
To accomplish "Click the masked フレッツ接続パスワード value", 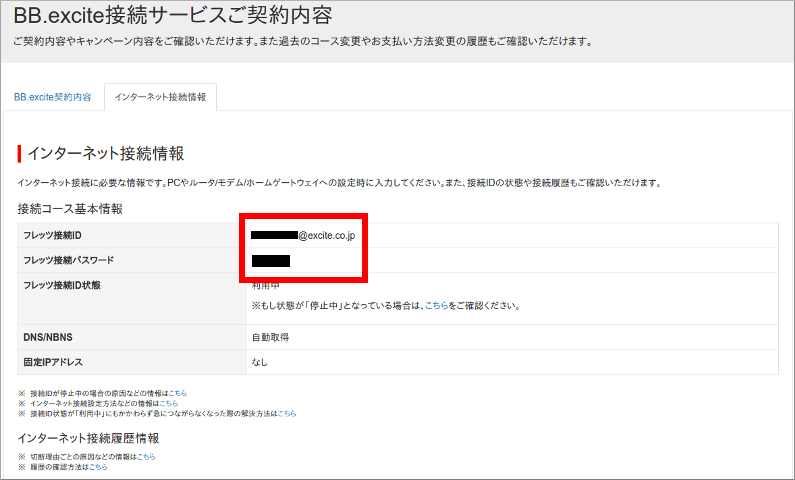I will point(271,261).
